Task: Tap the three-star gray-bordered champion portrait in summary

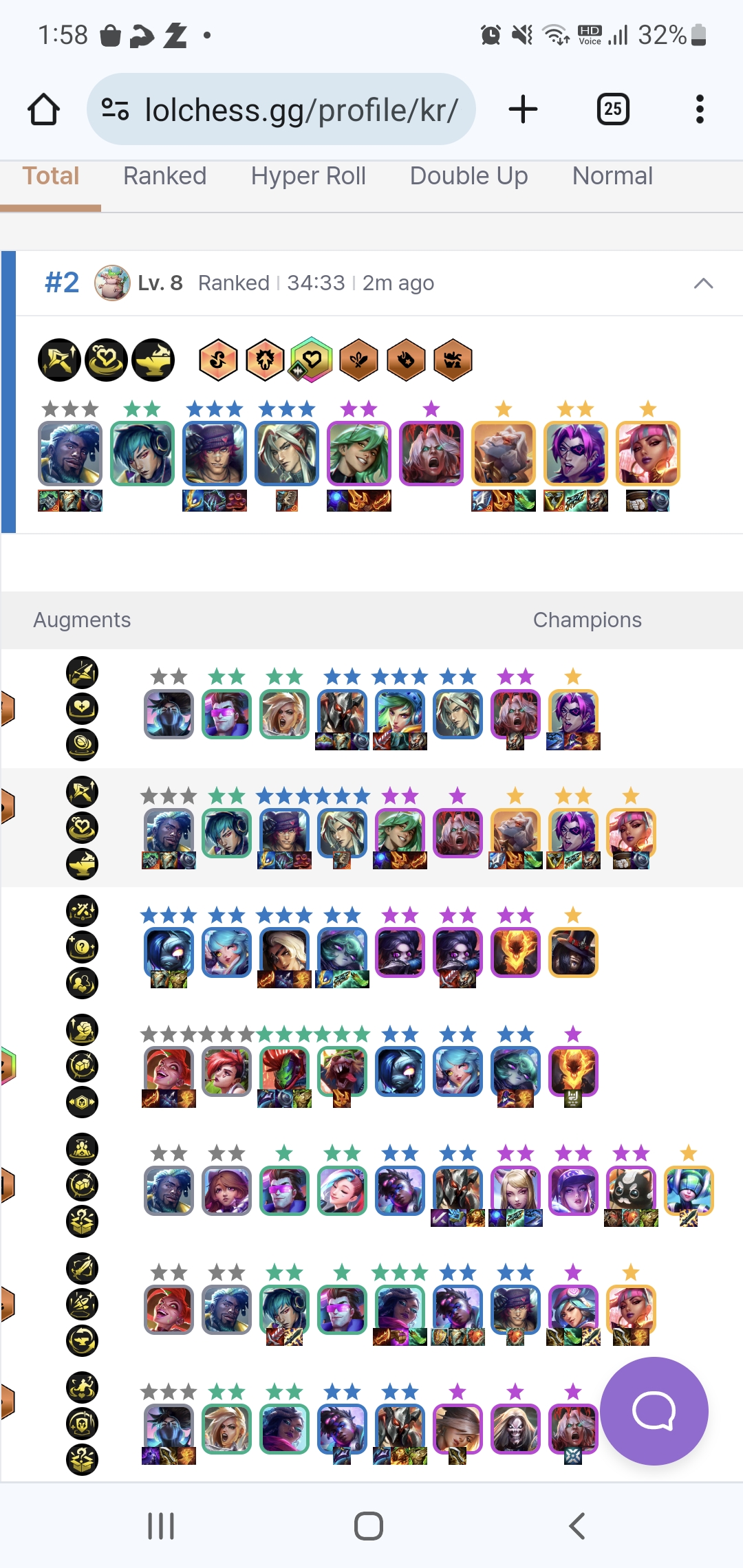Action: pos(70,454)
